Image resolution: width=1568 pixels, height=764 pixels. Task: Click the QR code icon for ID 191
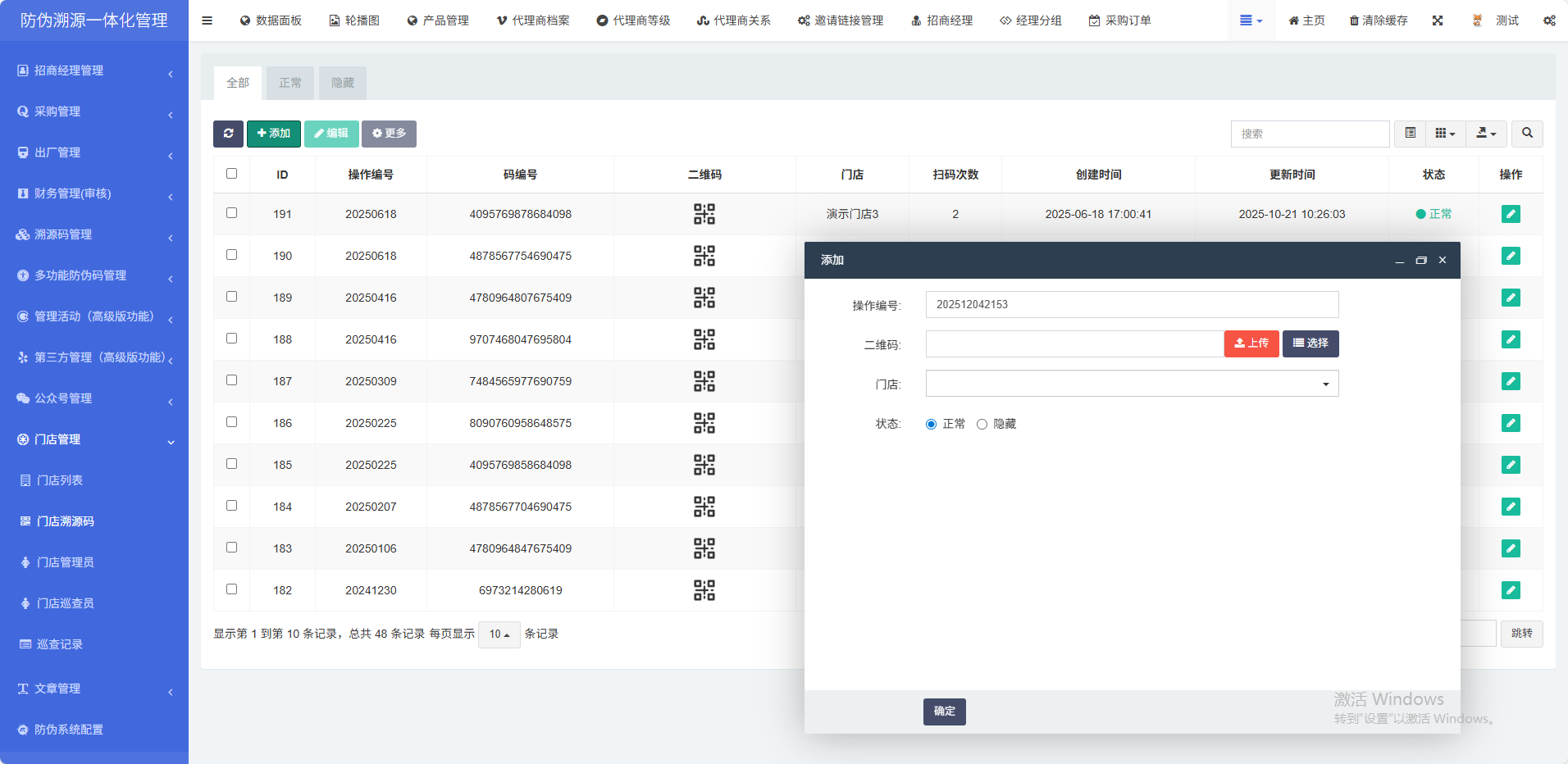click(x=704, y=214)
